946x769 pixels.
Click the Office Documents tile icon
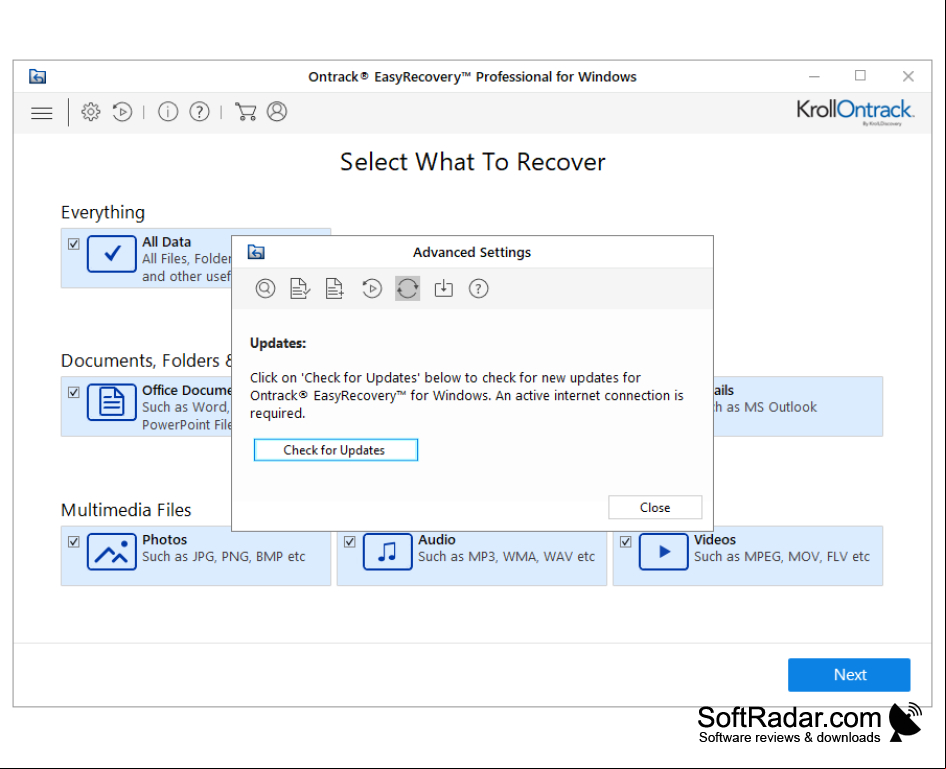112,402
